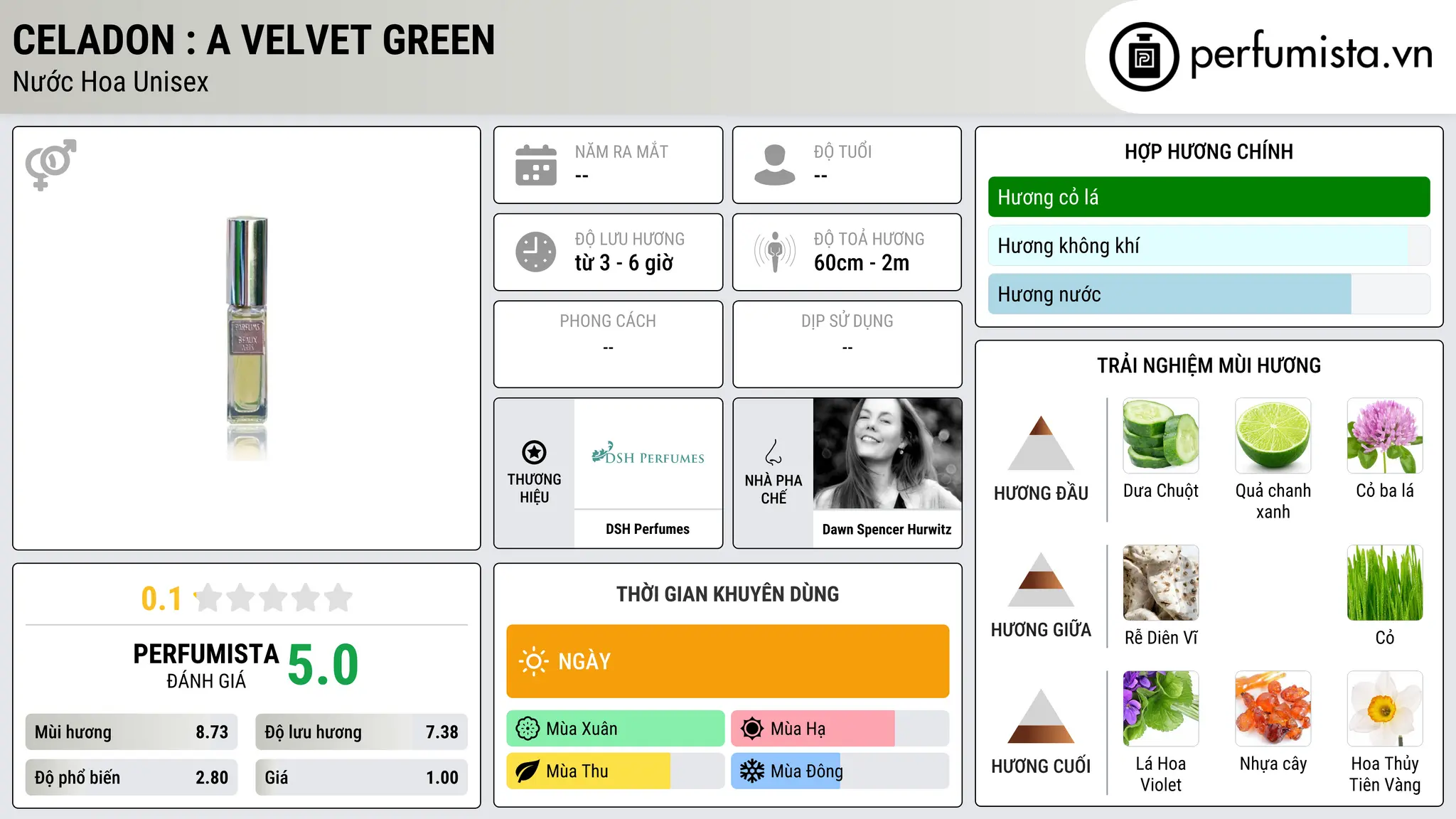Click the DSH Perfumes brand logo
Viewport: 1456px width, 819px height.
[648, 454]
